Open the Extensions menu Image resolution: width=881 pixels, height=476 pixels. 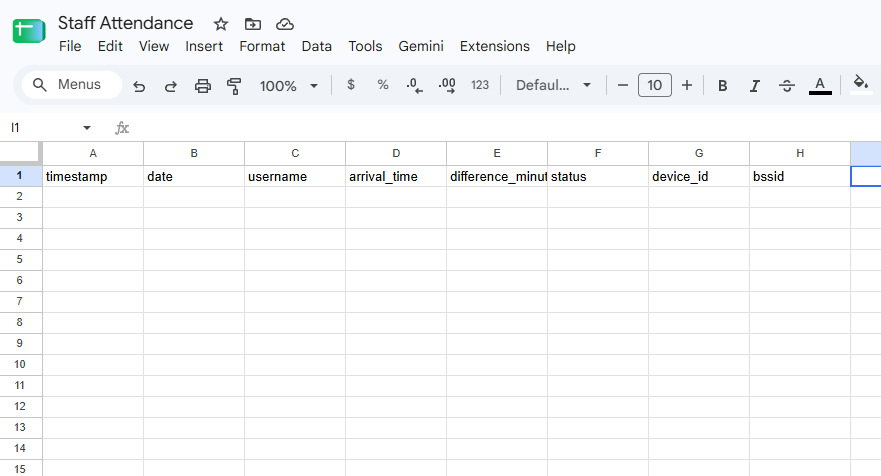tap(494, 46)
